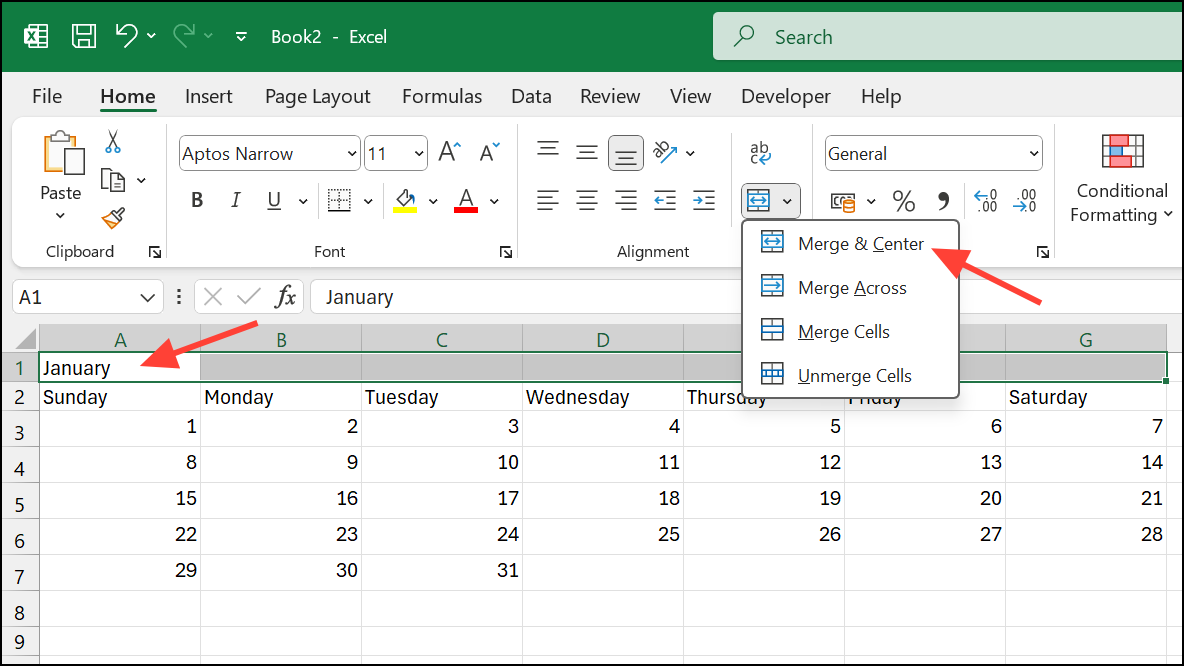The width and height of the screenshot is (1184, 666).
Task: Click the Percent Style icon
Action: tap(904, 202)
